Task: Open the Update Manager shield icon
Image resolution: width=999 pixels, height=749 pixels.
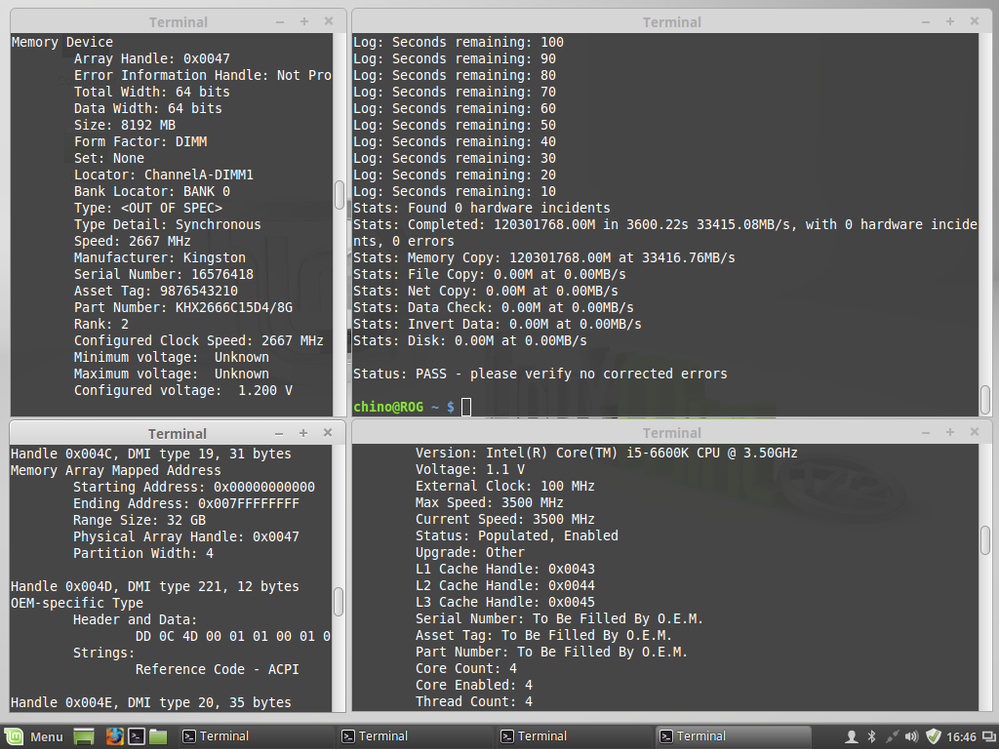Action: pos(933,737)
